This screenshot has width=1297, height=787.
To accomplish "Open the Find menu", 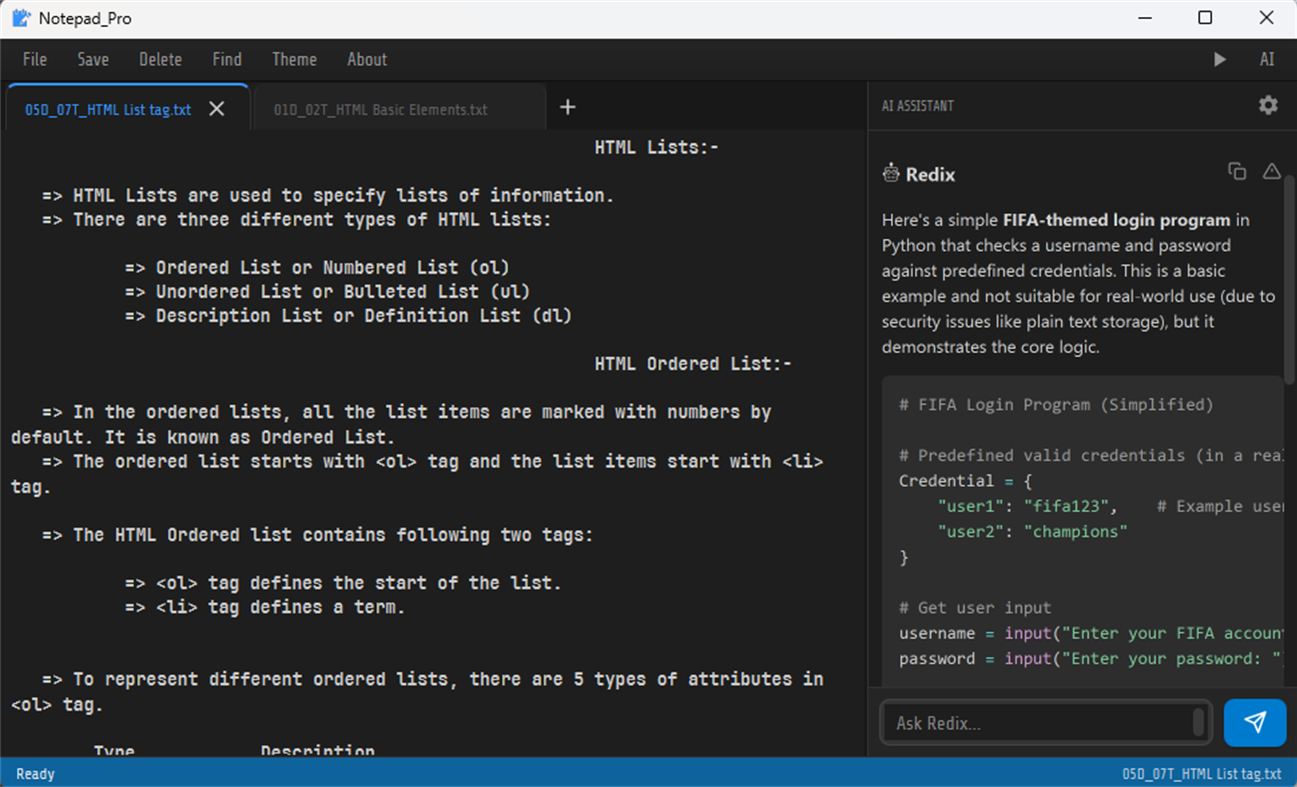I will point(227,60).
